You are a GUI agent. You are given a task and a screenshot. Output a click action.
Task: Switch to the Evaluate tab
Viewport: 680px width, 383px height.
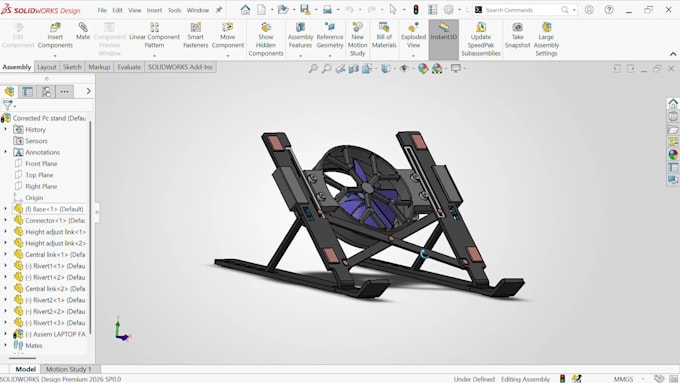[x=129, y=67]
